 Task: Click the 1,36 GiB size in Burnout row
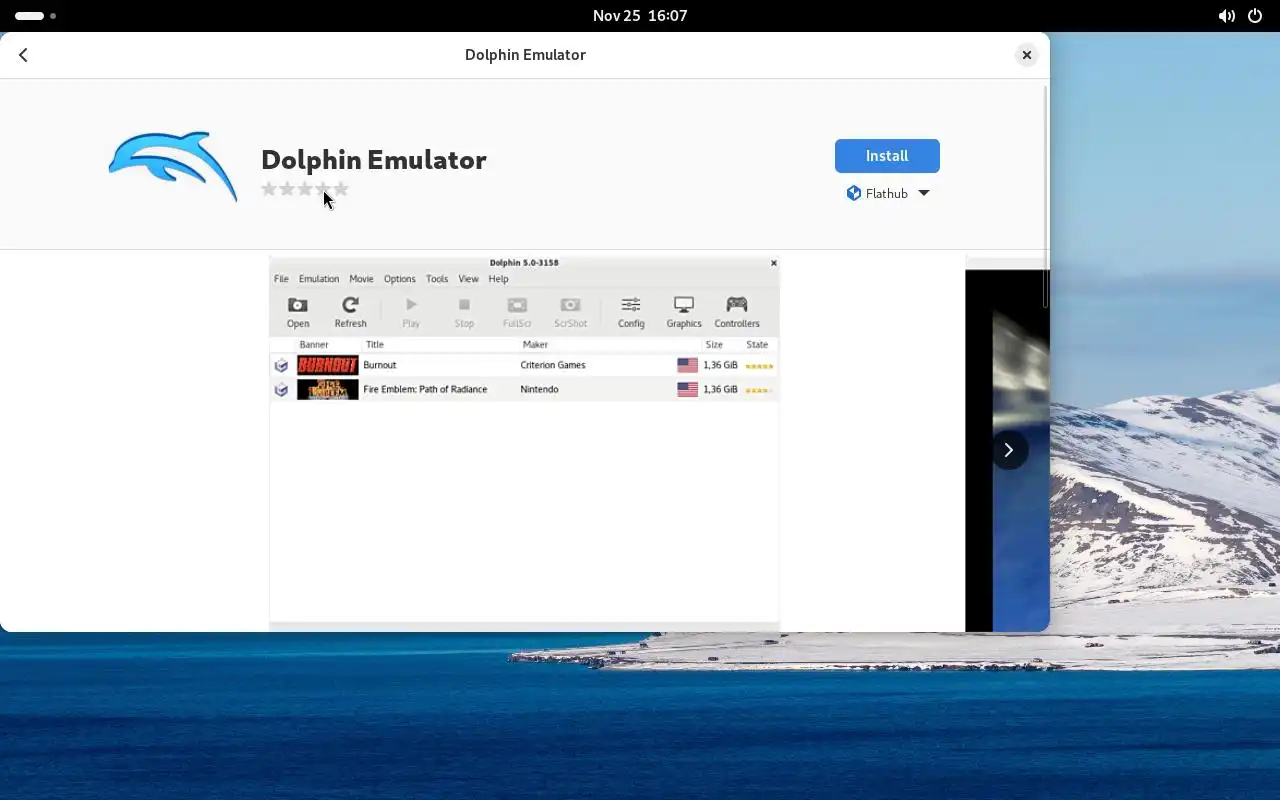720,365
